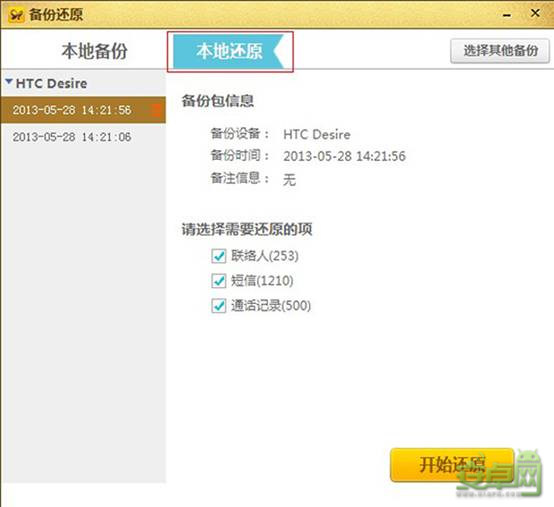Toggle the 通话记录(500) checkbox
Viewport: 554px width, 507px height.
[219, 306]
